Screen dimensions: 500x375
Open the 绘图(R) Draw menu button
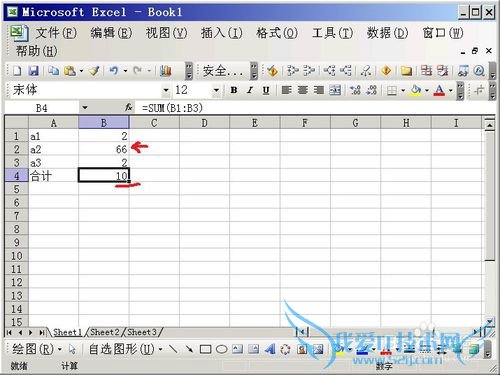(37, 349)
